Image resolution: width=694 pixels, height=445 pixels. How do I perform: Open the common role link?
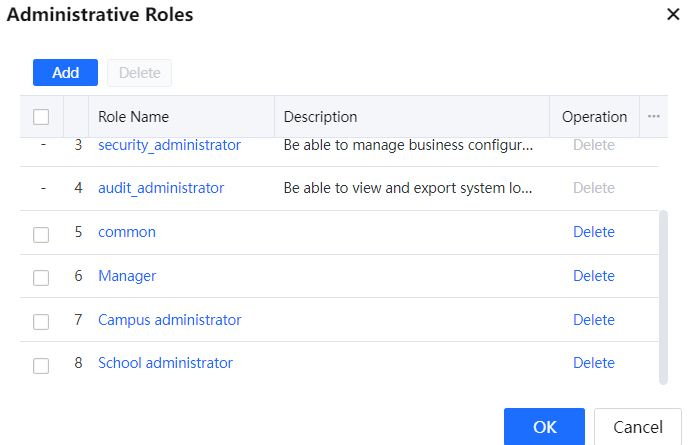click(x=127, y=232)
